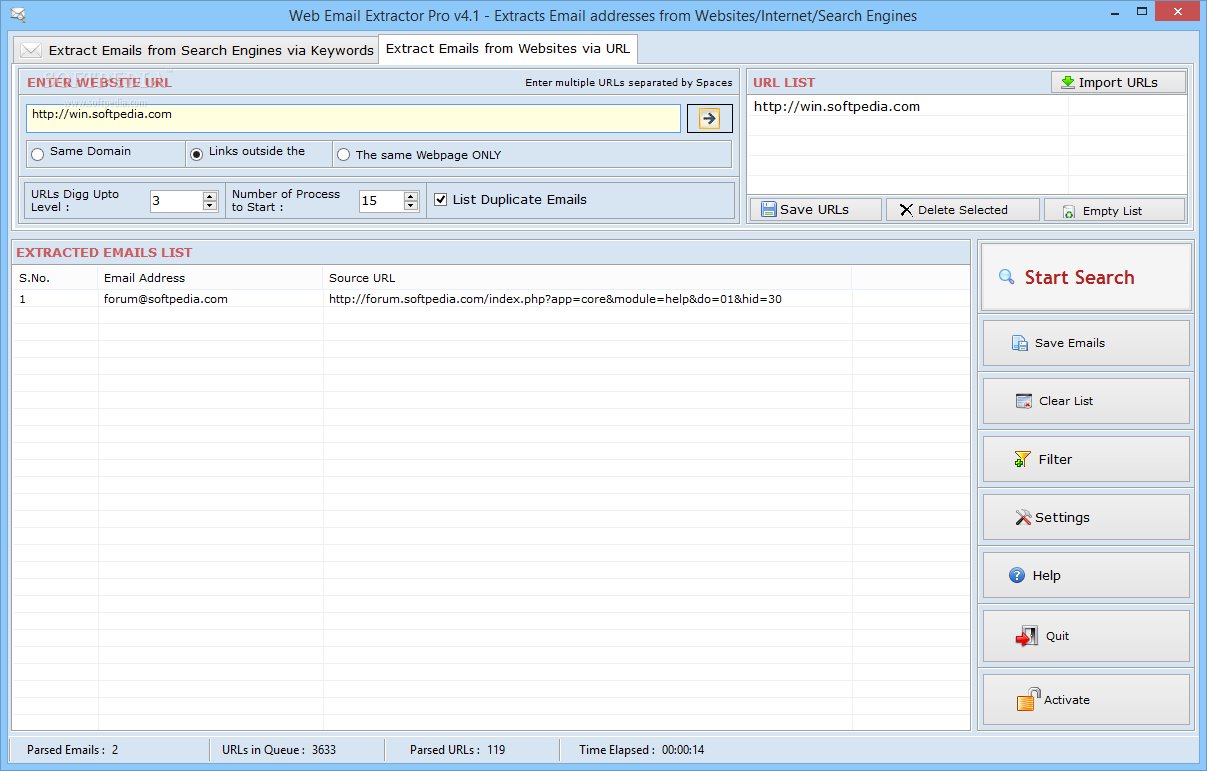Screen dimensions: 1207x771
Task: Start Search for emails
Action: (1086, 277)
